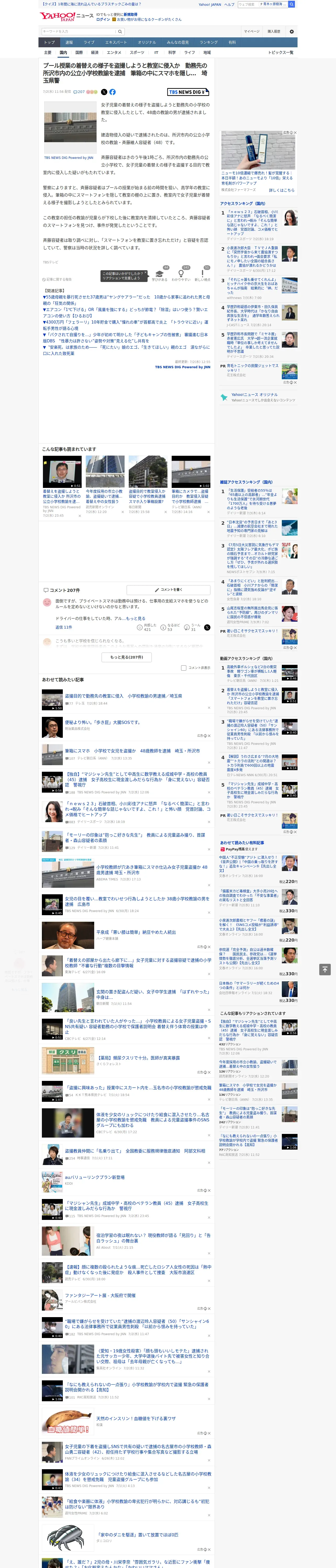Open the ヘルプ link at top
This screenshot has height=1568, width=336.
click(x=229, y=4)
